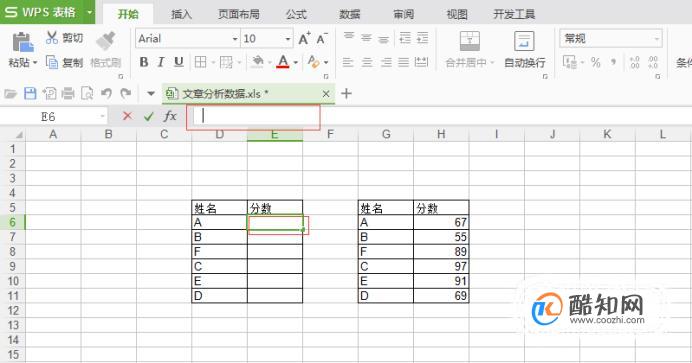The width and height of the screenshot is (692, 363).
Task: Click the Undo arrow icon
Action: (x=106, y=94)
